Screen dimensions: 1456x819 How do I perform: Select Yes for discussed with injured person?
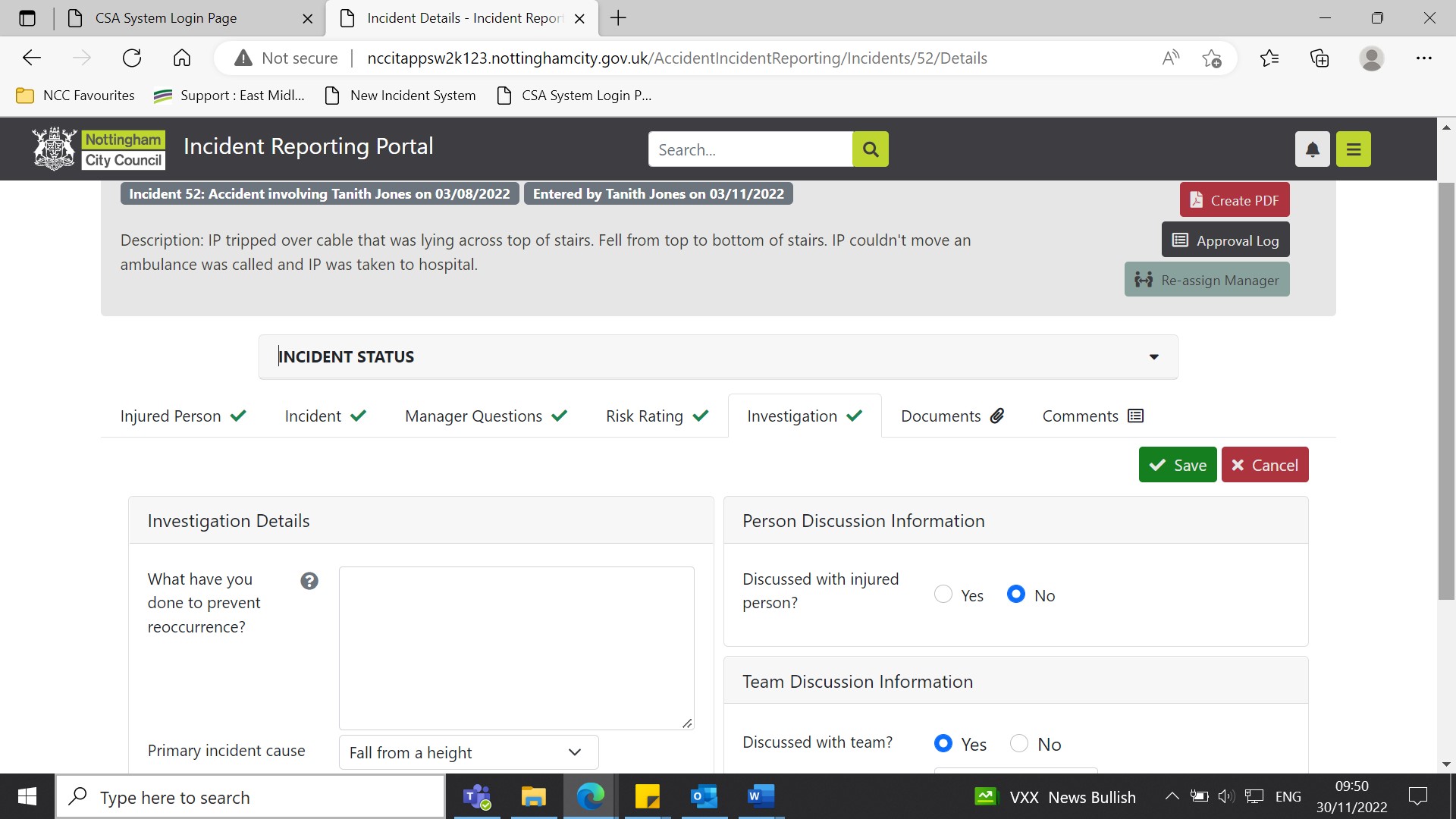click(943, 595)
